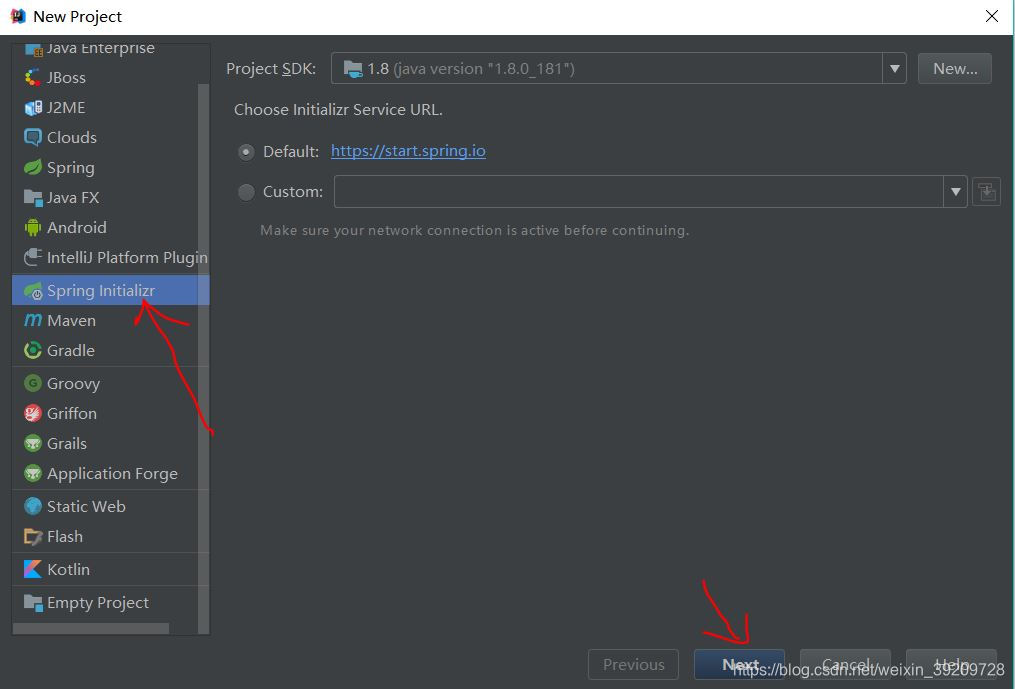Select the Maven label

(71, 321)
